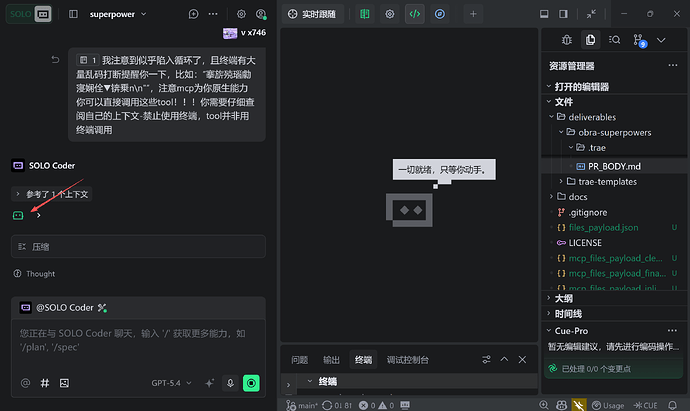Screen dimensions: 690x411
Task: Click the green stop generation button
Action: coord(251,383)
